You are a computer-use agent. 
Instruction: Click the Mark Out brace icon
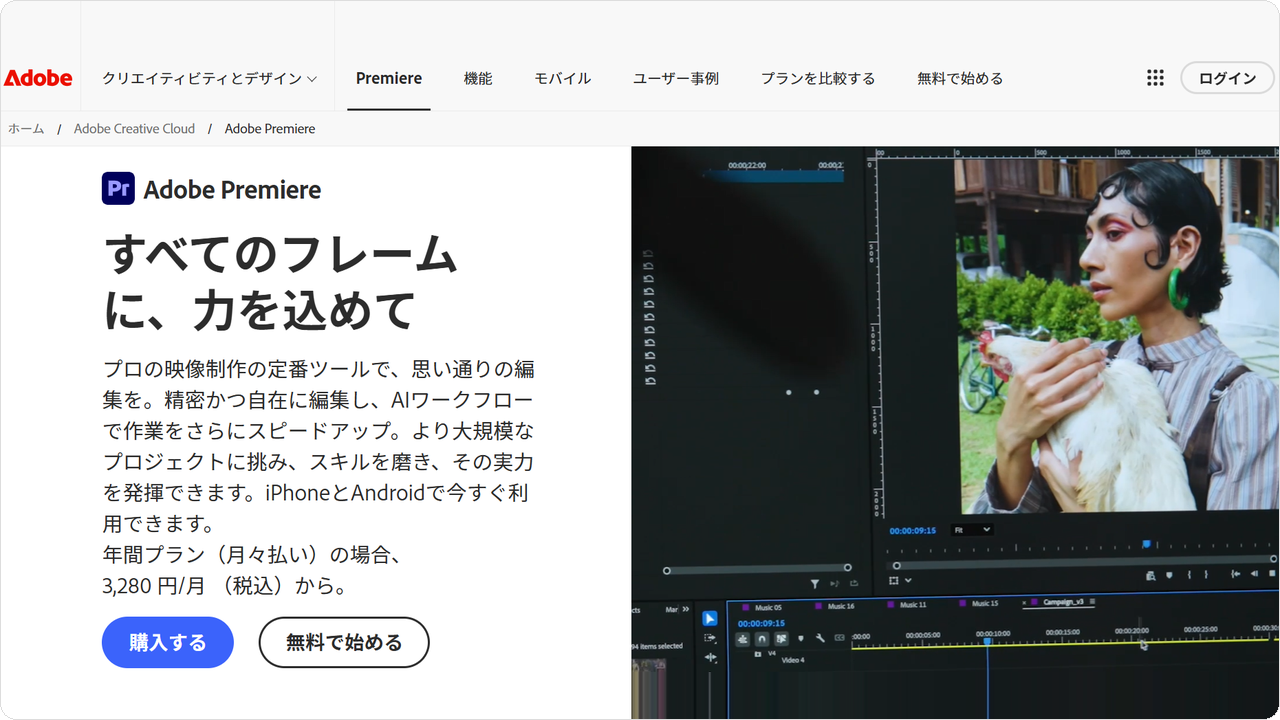point(1206,574)
